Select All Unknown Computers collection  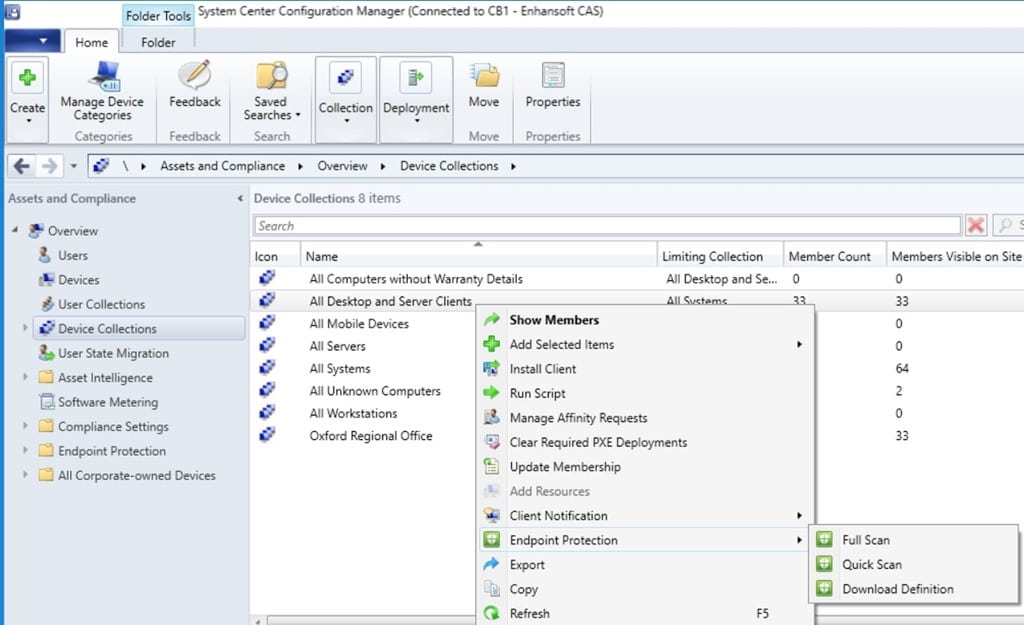click(x=375, y=391)
